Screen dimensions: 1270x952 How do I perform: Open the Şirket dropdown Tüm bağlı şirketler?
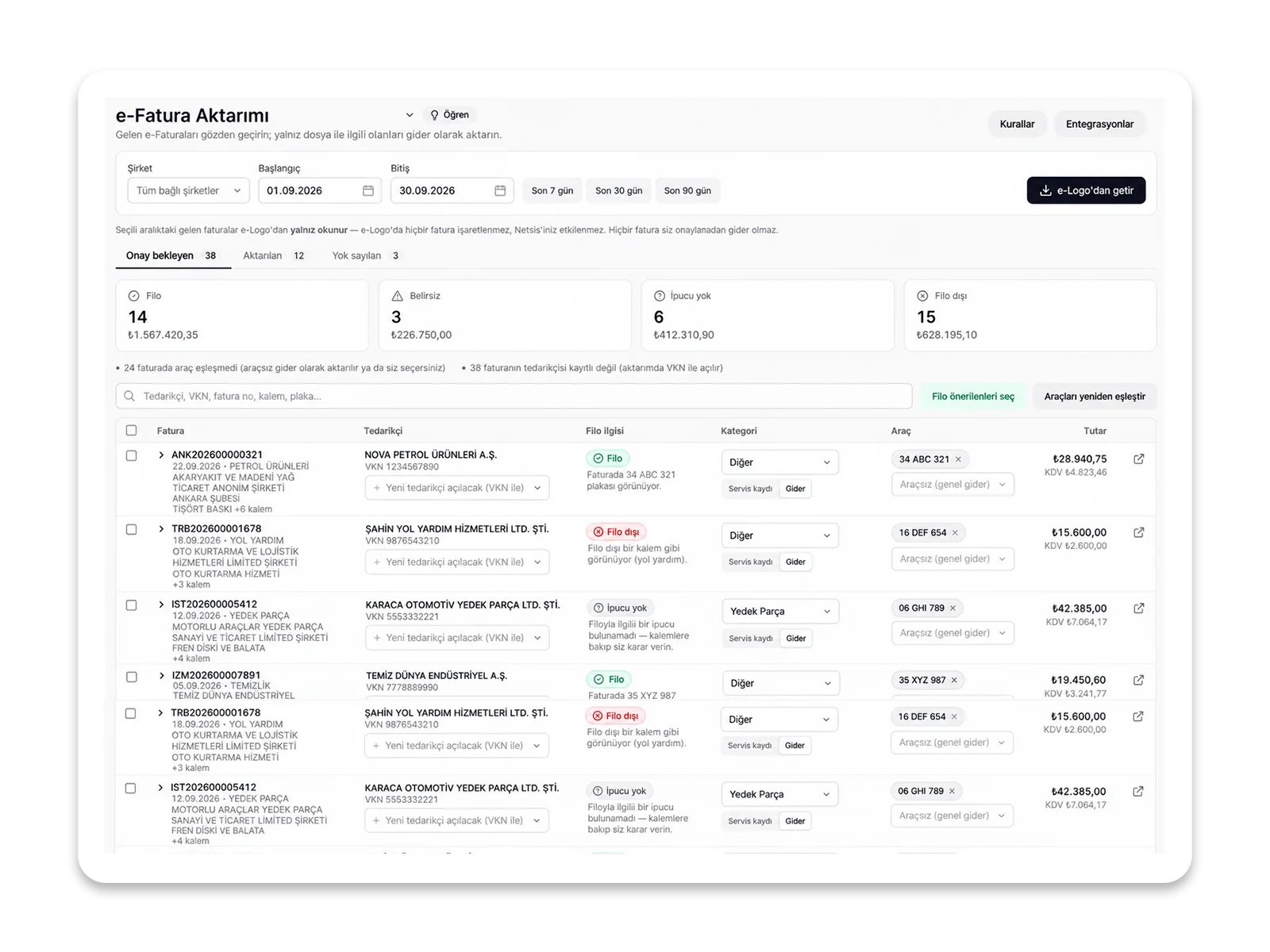point(188,190)
